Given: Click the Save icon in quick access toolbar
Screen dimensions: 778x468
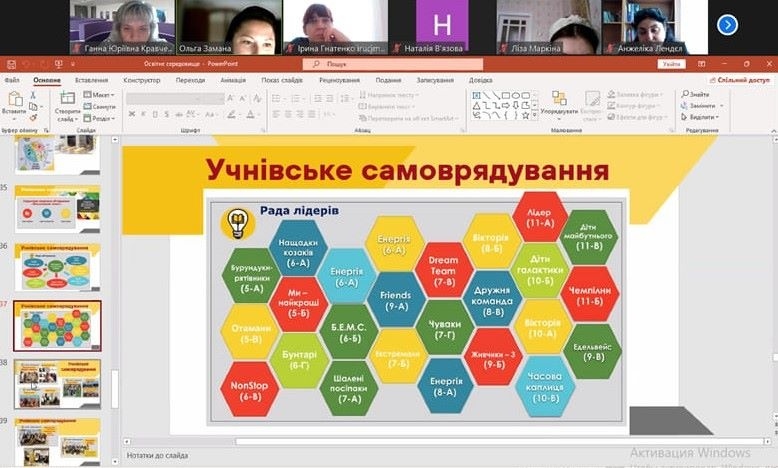Looking at the screenshot, I should point(9,64).
